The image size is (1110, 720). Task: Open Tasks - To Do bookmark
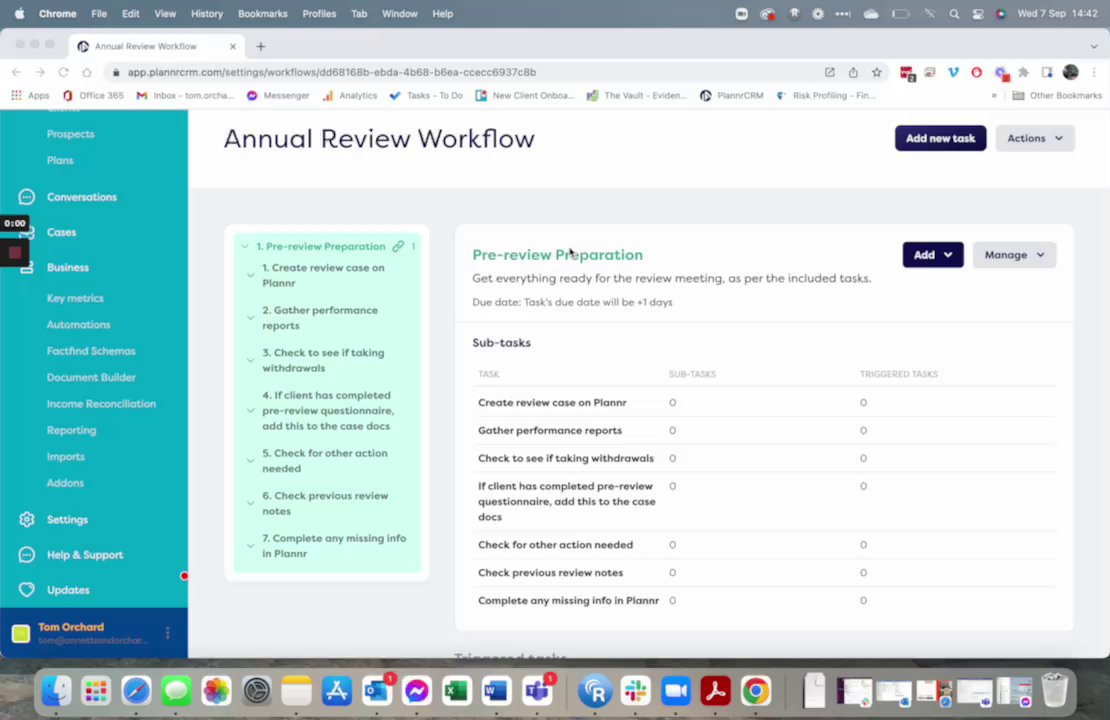point(426,96)
